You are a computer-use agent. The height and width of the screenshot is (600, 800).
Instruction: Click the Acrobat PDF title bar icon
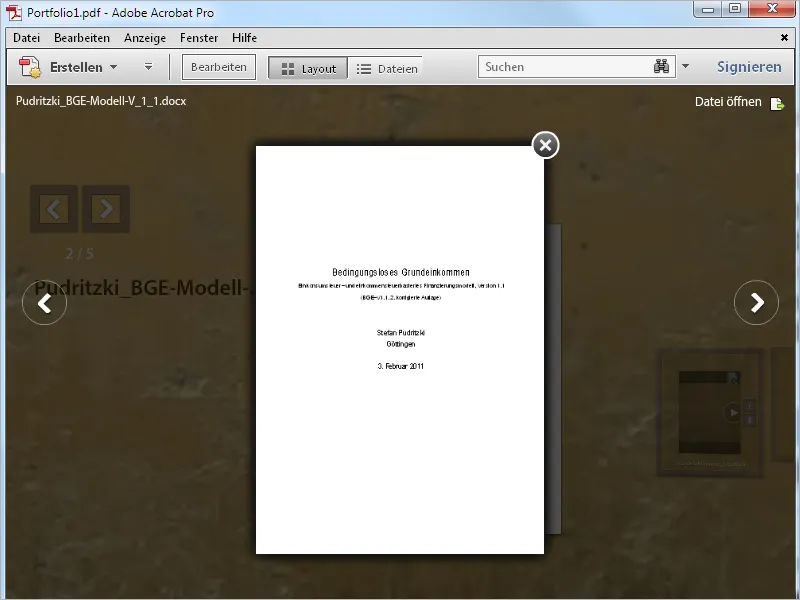pyautogui.click(x=14, y=12)
